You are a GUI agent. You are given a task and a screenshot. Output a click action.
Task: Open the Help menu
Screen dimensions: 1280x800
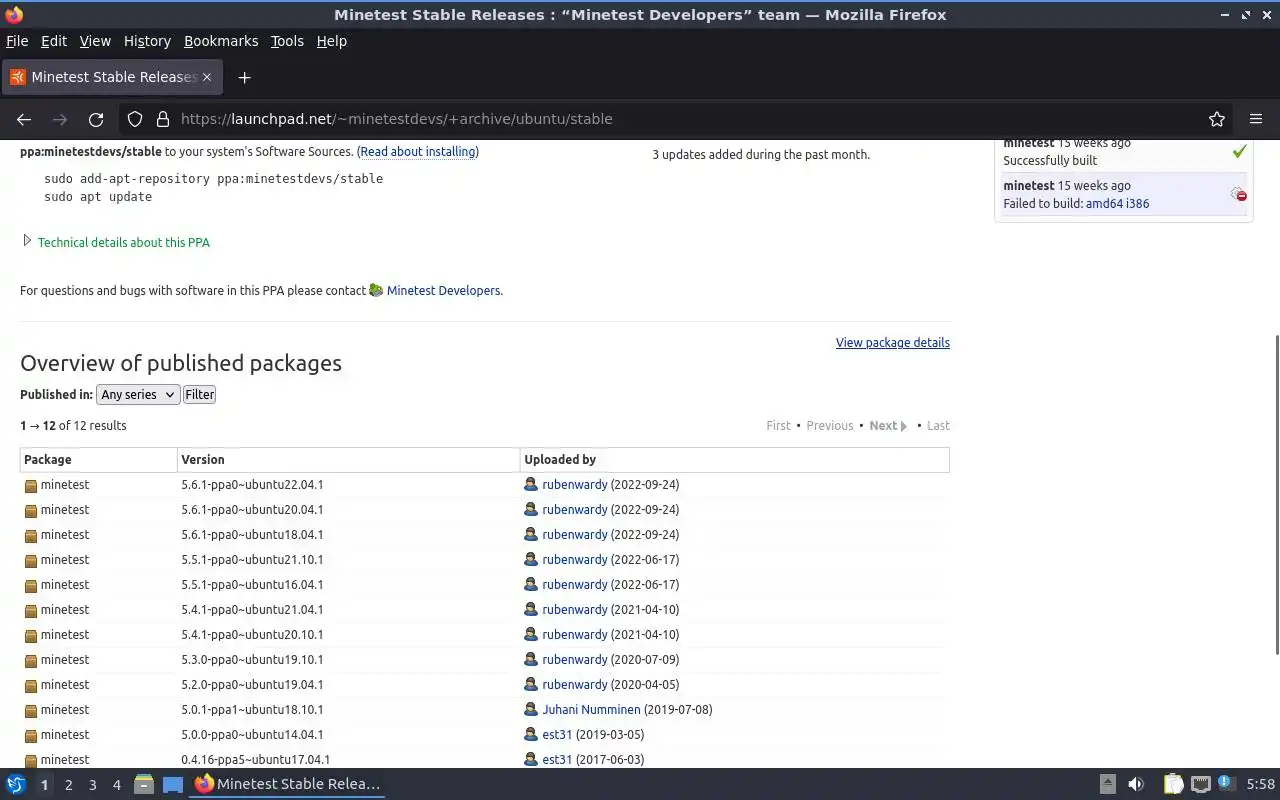(332, 41)
